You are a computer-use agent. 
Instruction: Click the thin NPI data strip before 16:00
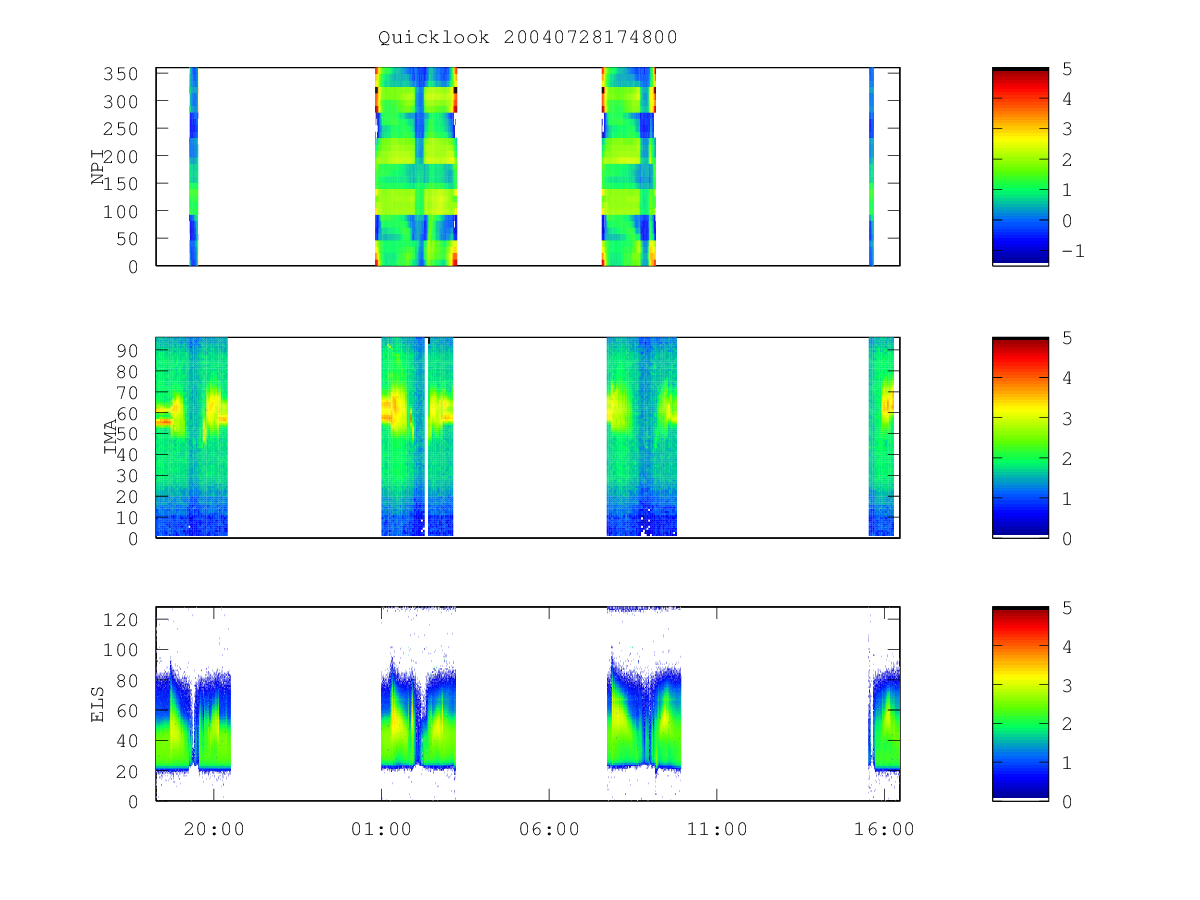[872, 166]
